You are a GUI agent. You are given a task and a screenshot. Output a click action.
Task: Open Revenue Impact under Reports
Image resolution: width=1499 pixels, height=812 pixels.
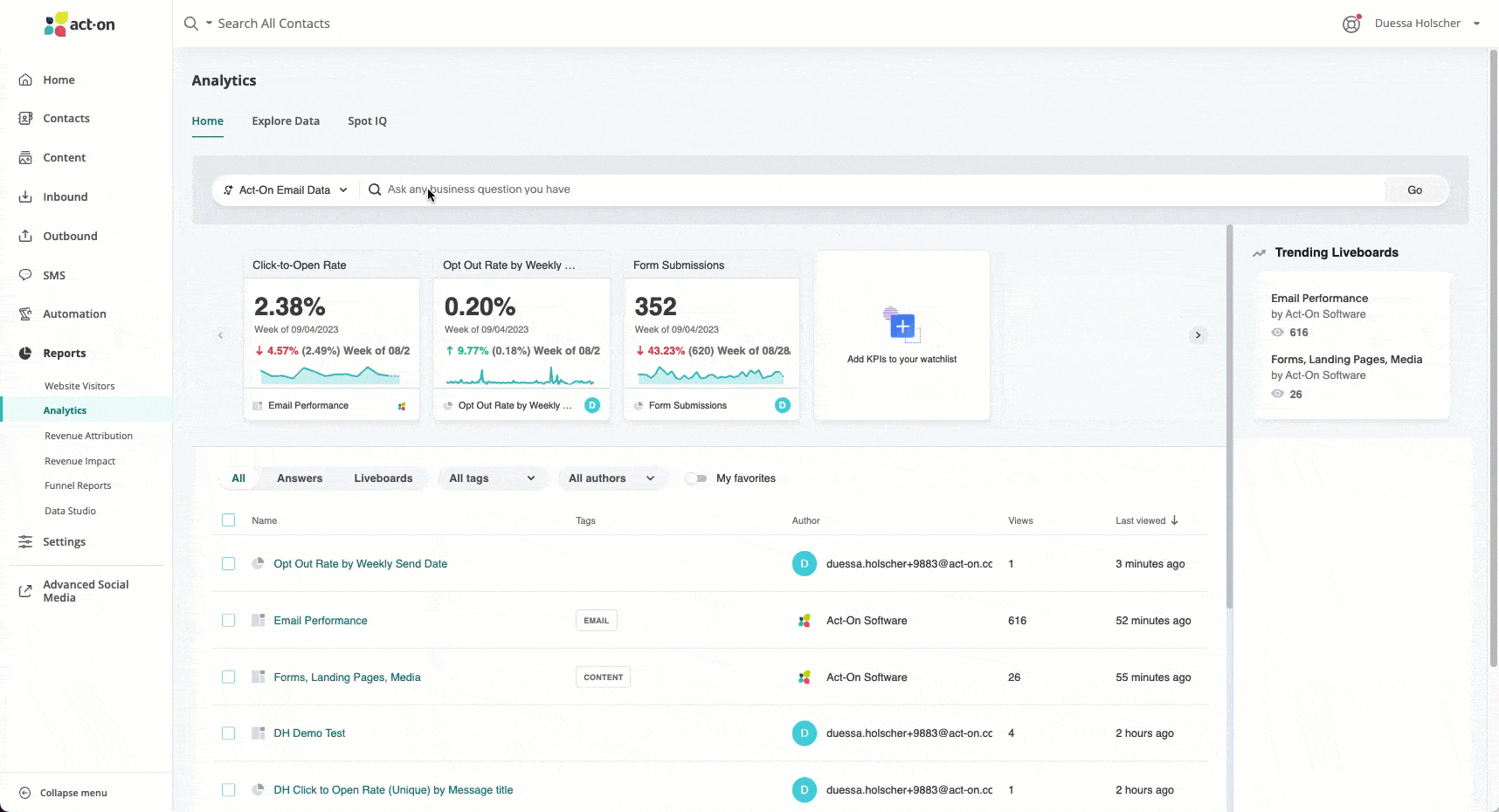79,461
